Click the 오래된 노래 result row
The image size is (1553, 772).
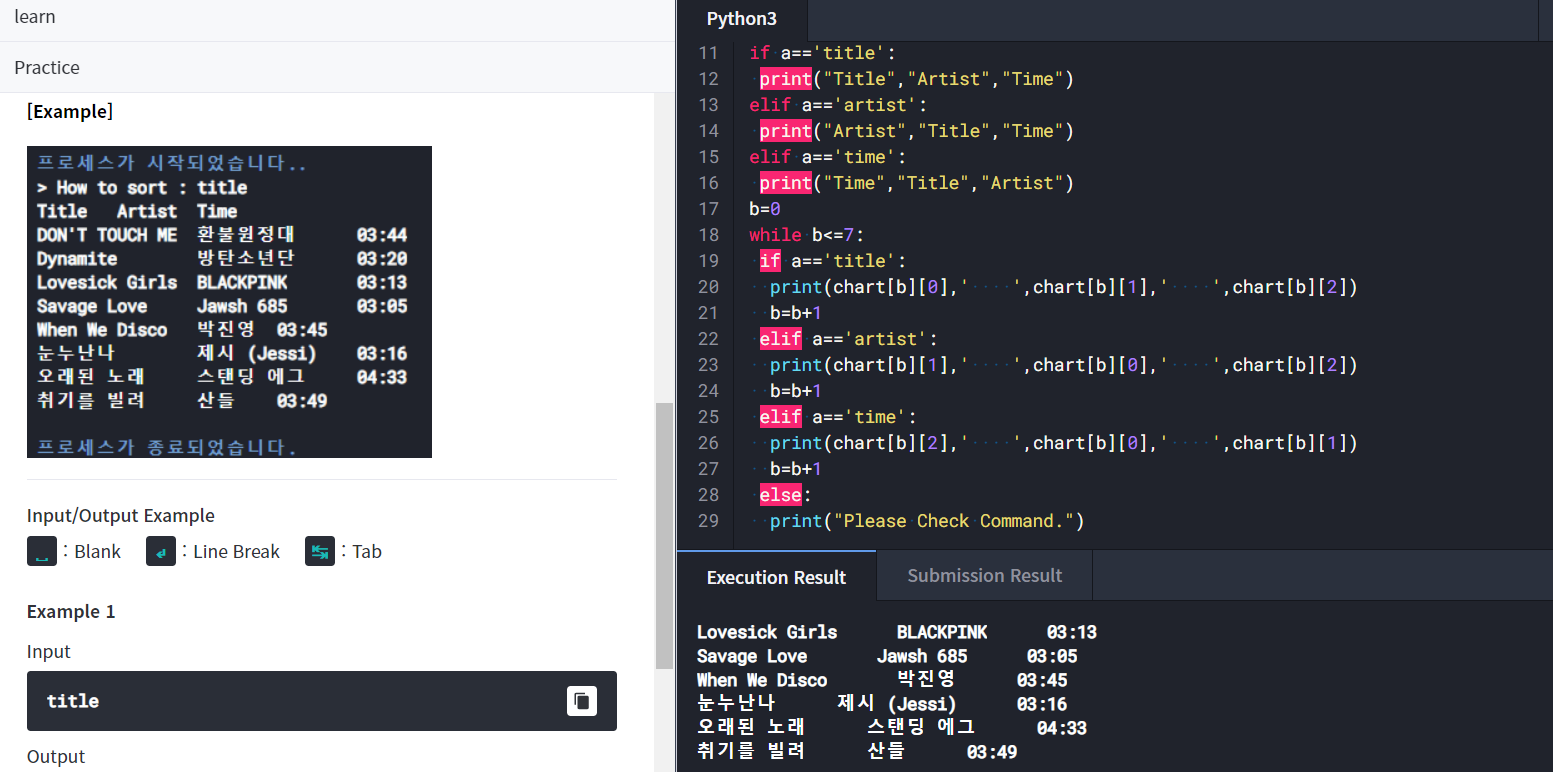tap(892, 728)
